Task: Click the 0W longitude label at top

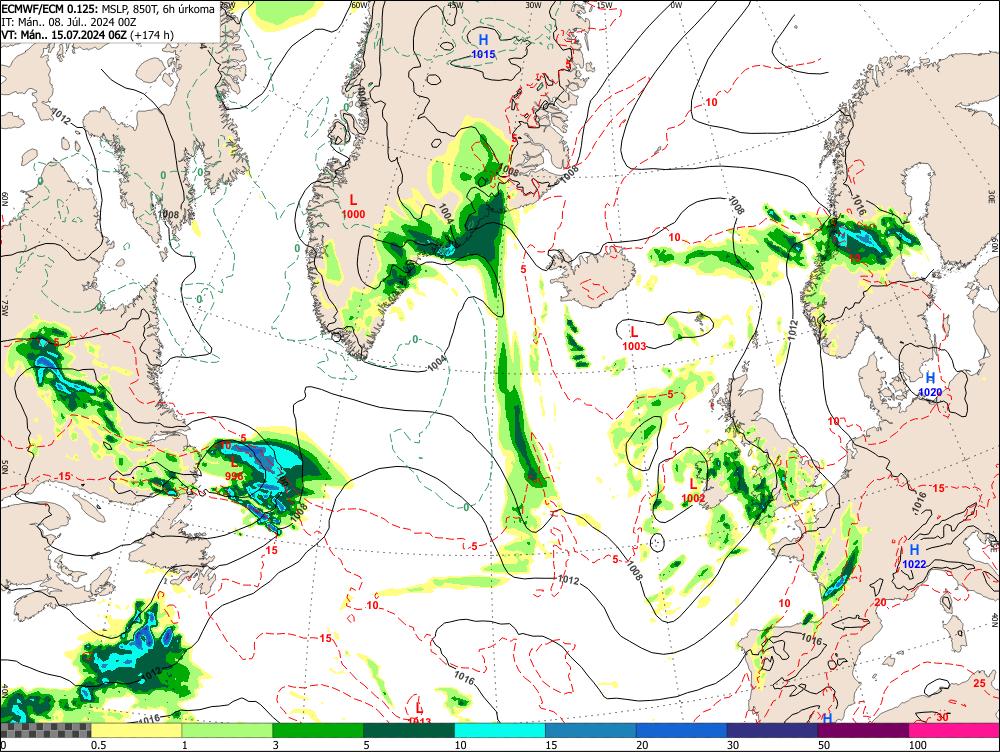Action: tap(676, 5)
